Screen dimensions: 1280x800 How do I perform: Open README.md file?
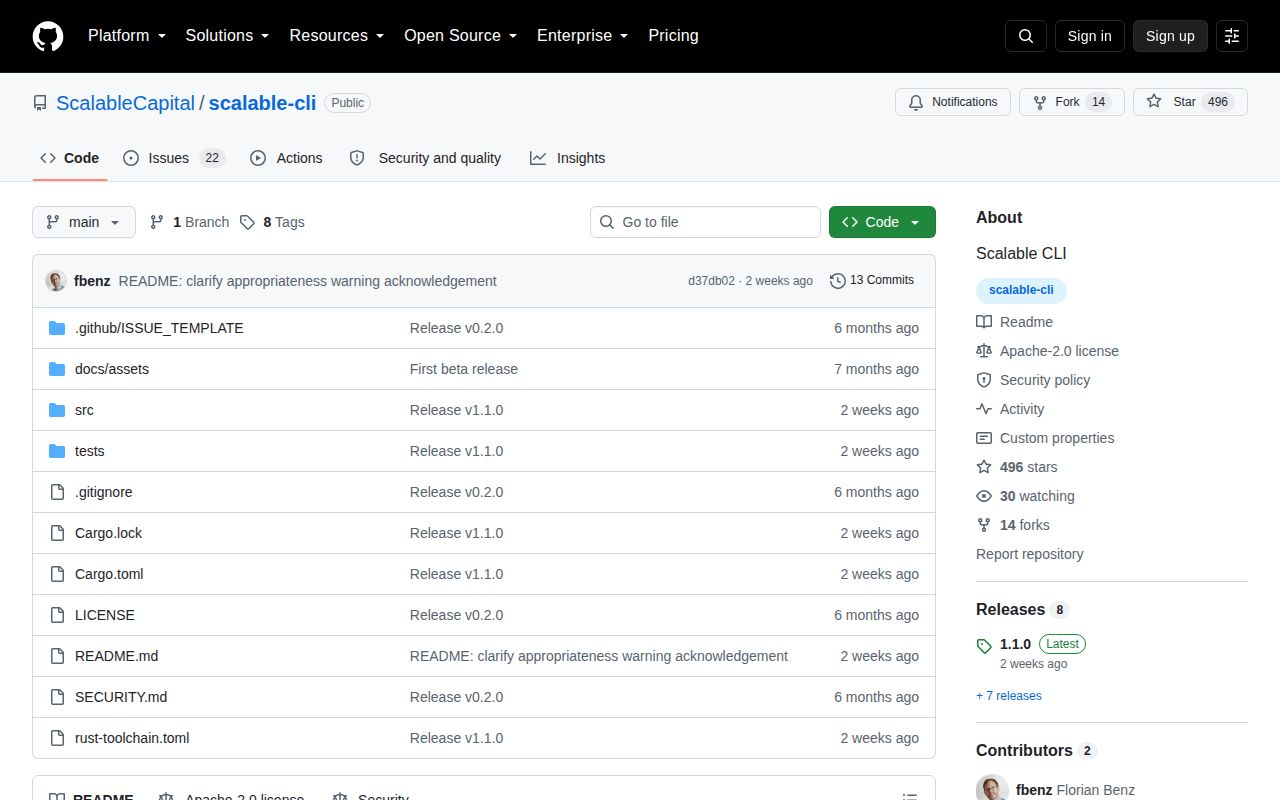[x=116, y=656]
